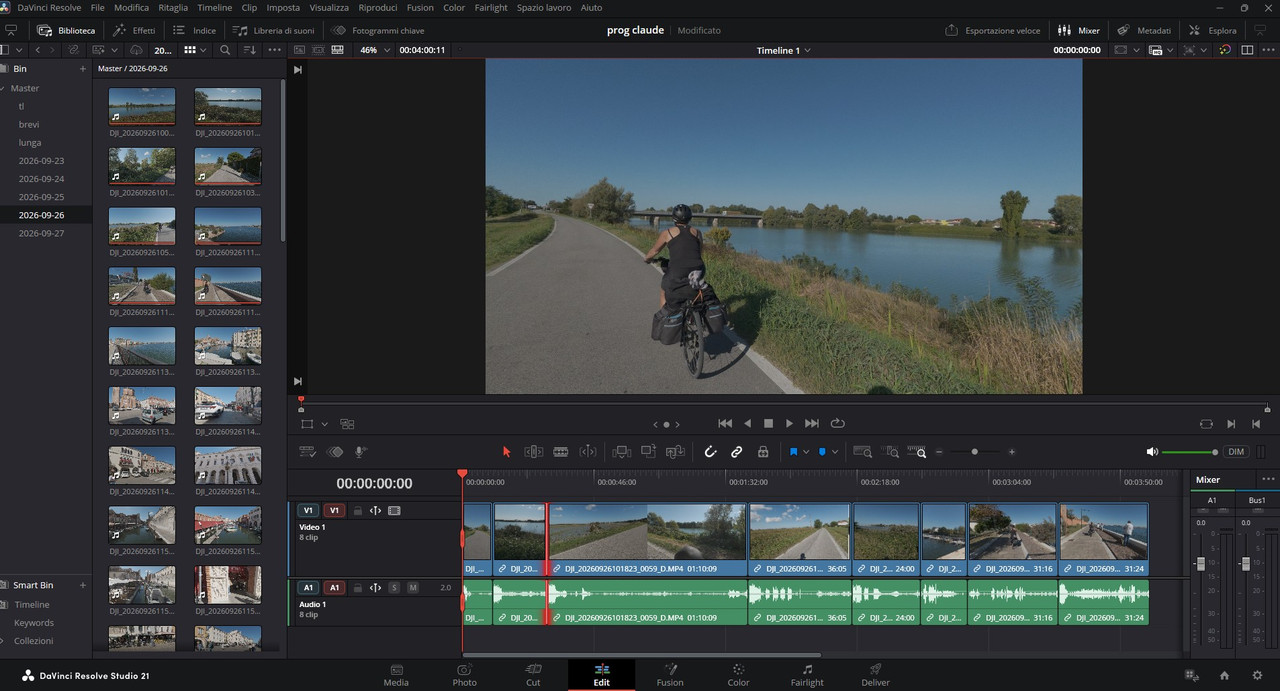Add new Smart Bin with plus
1280x691 pixels.
[x=83, y=585]
